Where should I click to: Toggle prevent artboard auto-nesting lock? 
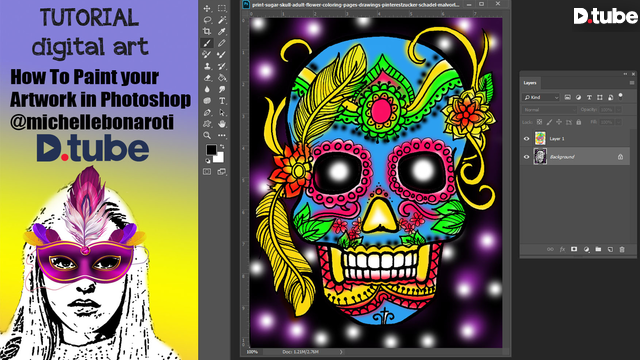(x=569, y=122)
